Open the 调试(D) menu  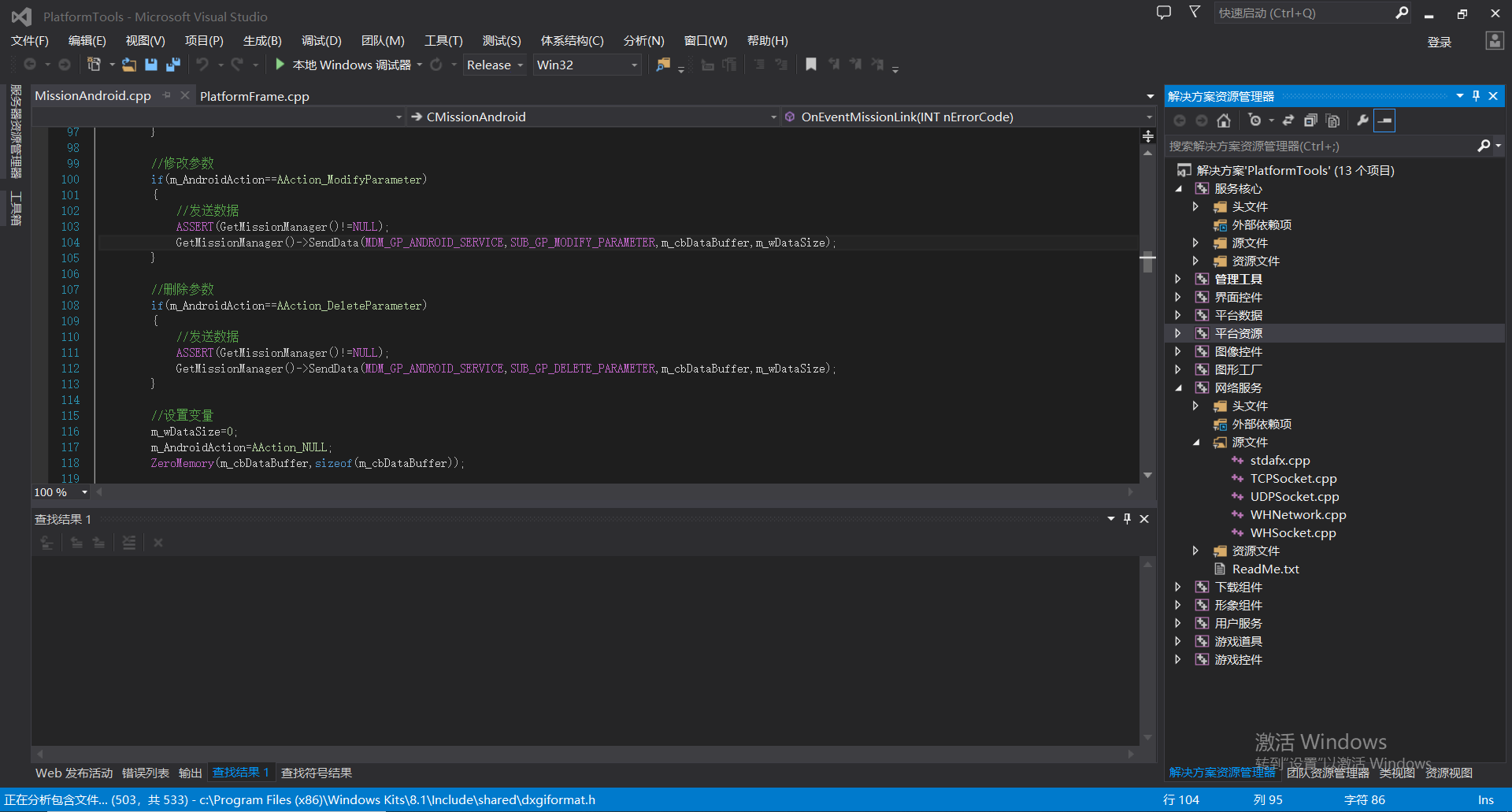pyautogui.click(x=321, y=40)
